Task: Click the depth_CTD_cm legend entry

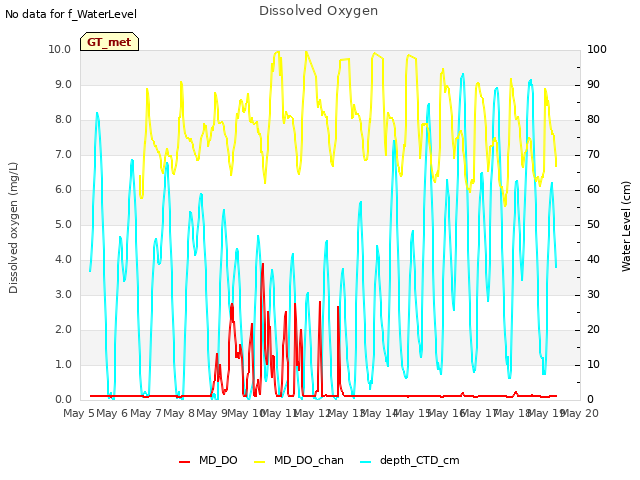Action: tap(410, 460)
